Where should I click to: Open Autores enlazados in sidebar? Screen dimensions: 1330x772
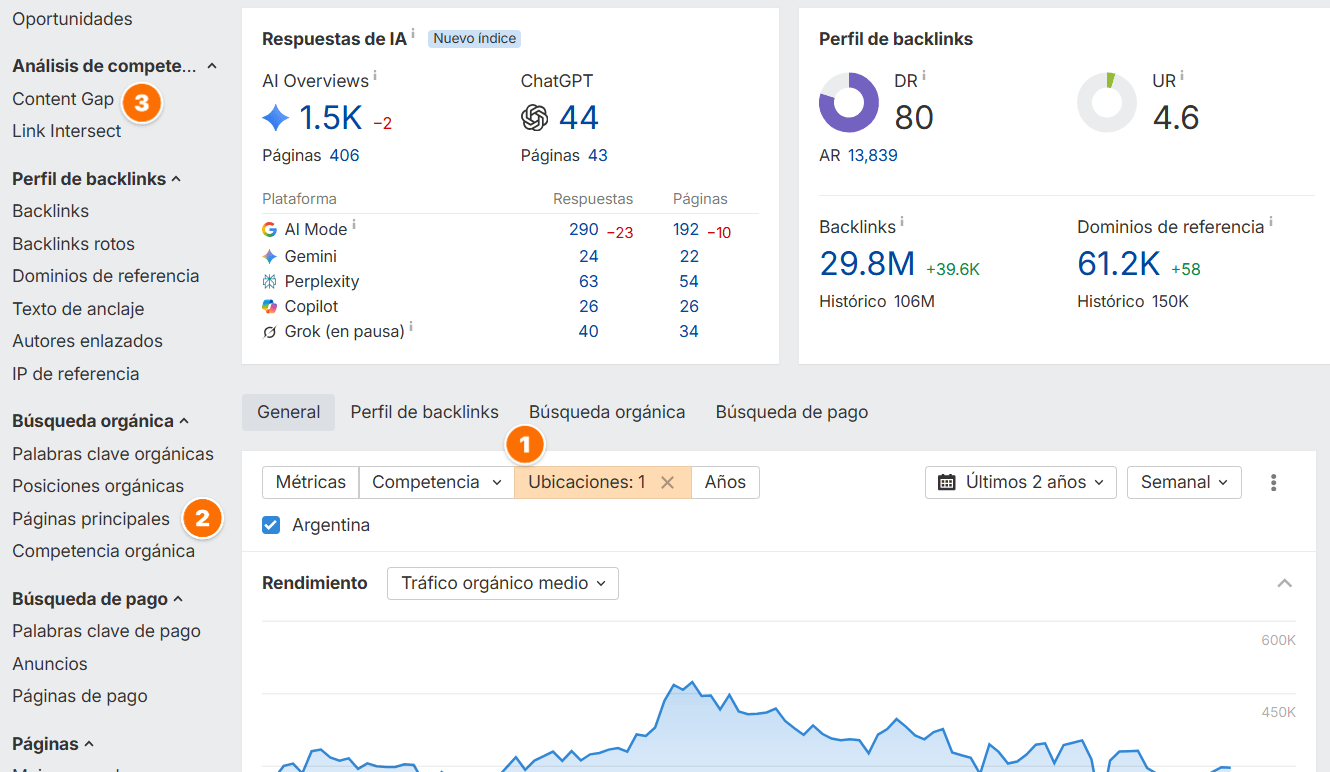(x=87, y=341)
